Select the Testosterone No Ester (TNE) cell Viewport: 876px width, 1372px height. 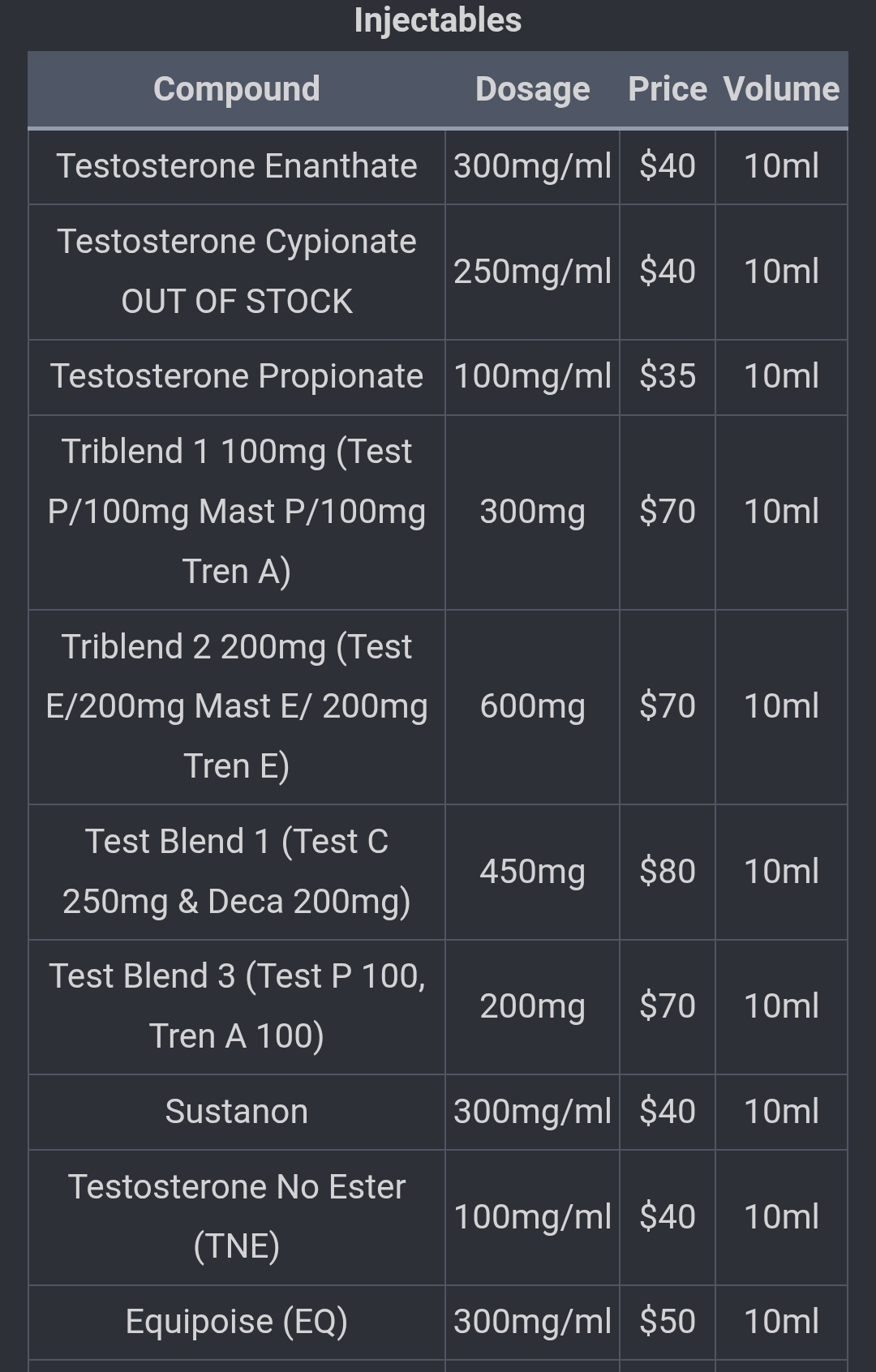[236, 1217]
